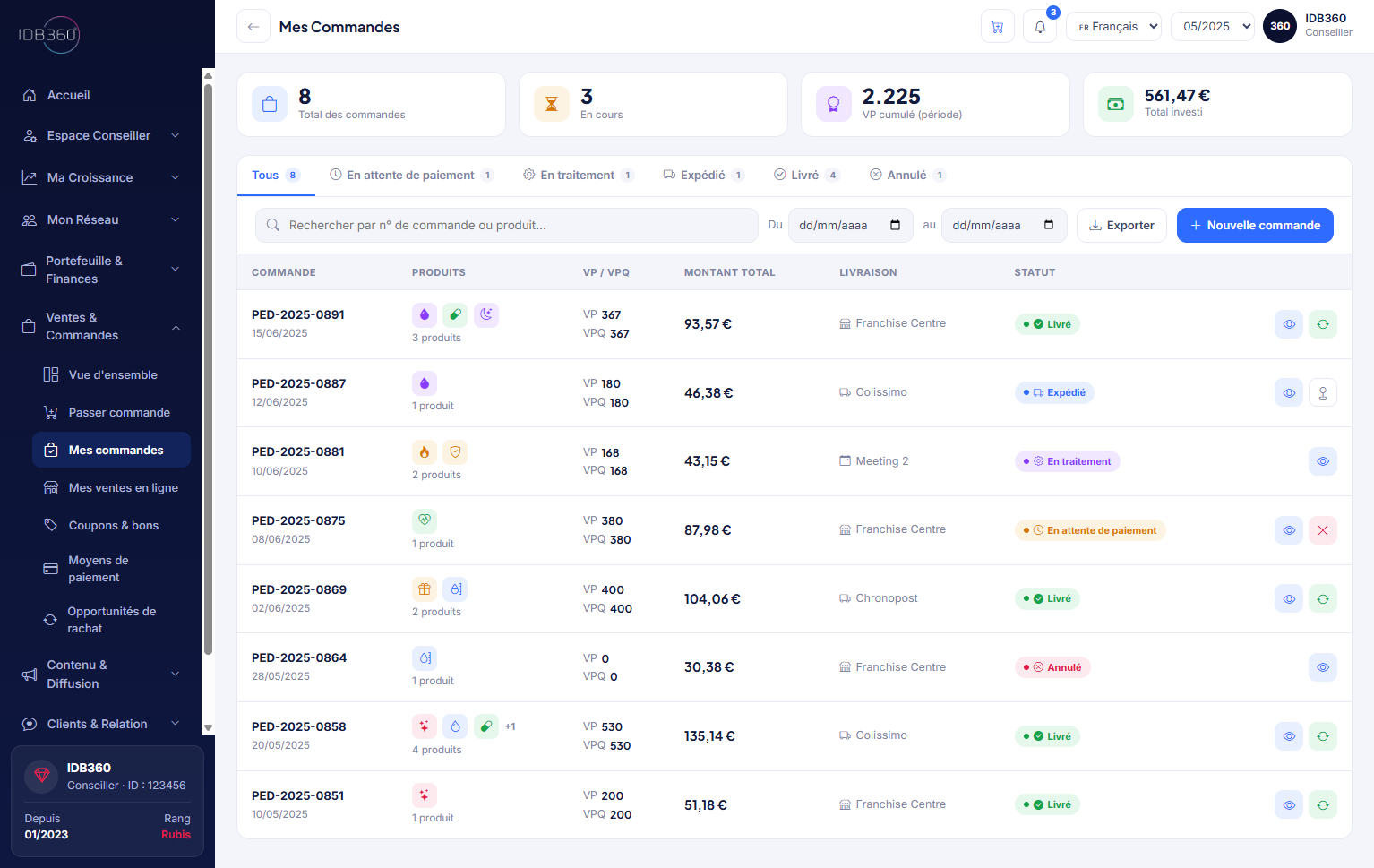Image resolution: width=1374 pixels, height=868 pixels.
Task: Open Mes ventes en ligne
Action: point(111,487)
